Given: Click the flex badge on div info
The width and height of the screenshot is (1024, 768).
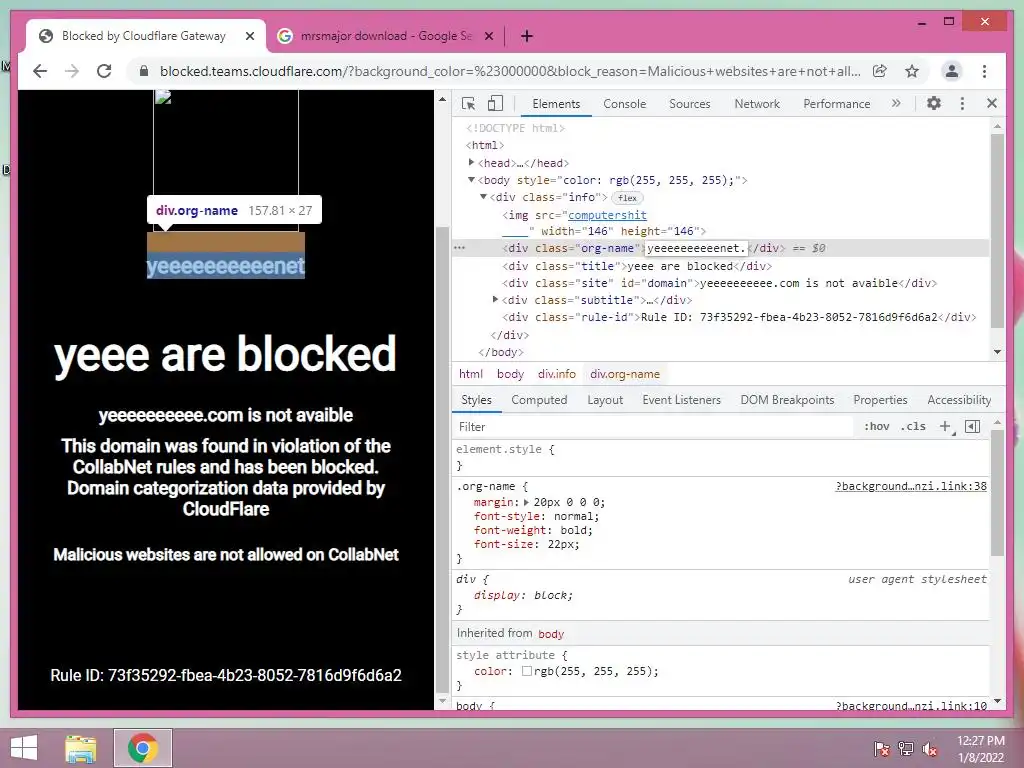Looking at the screenshot, I should pos(628,198).
